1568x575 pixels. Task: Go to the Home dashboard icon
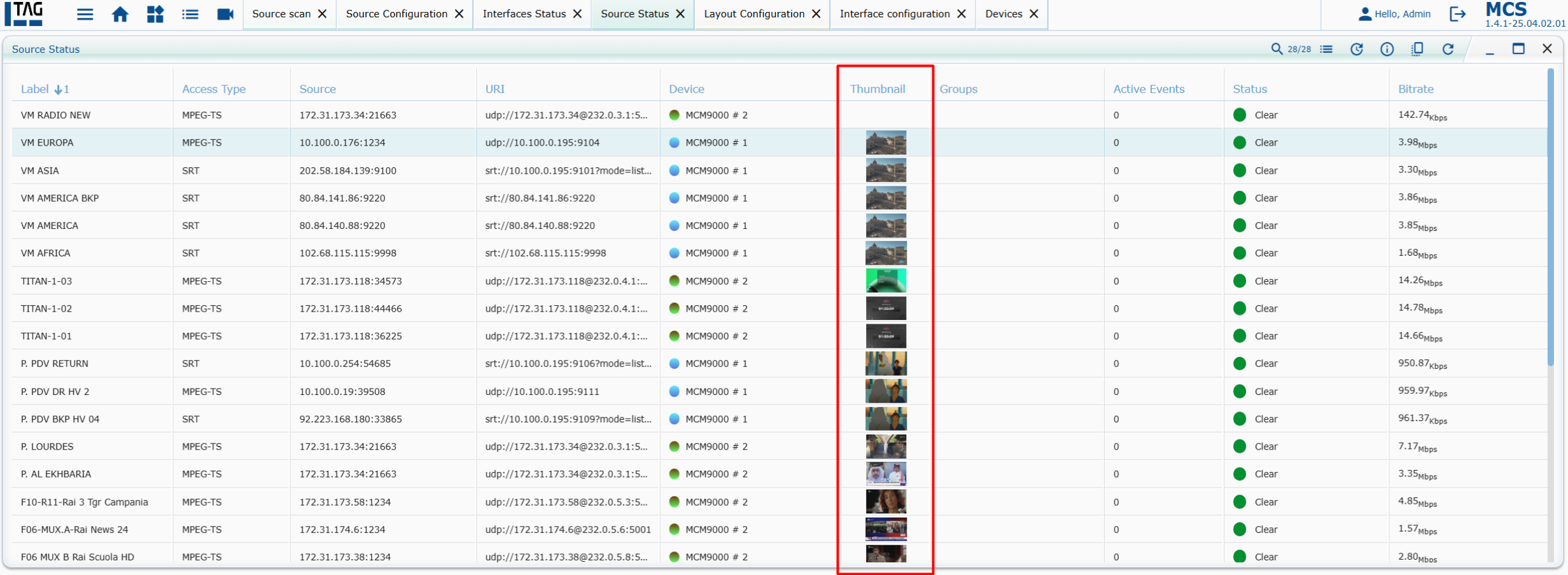tap(120, 14)
